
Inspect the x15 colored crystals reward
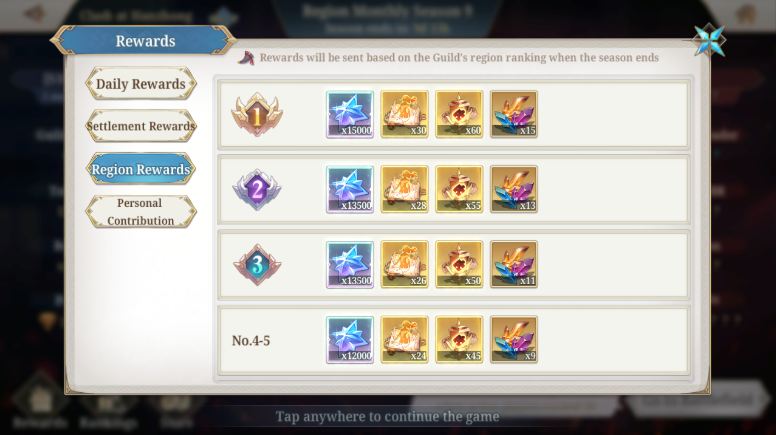[514, 114]
